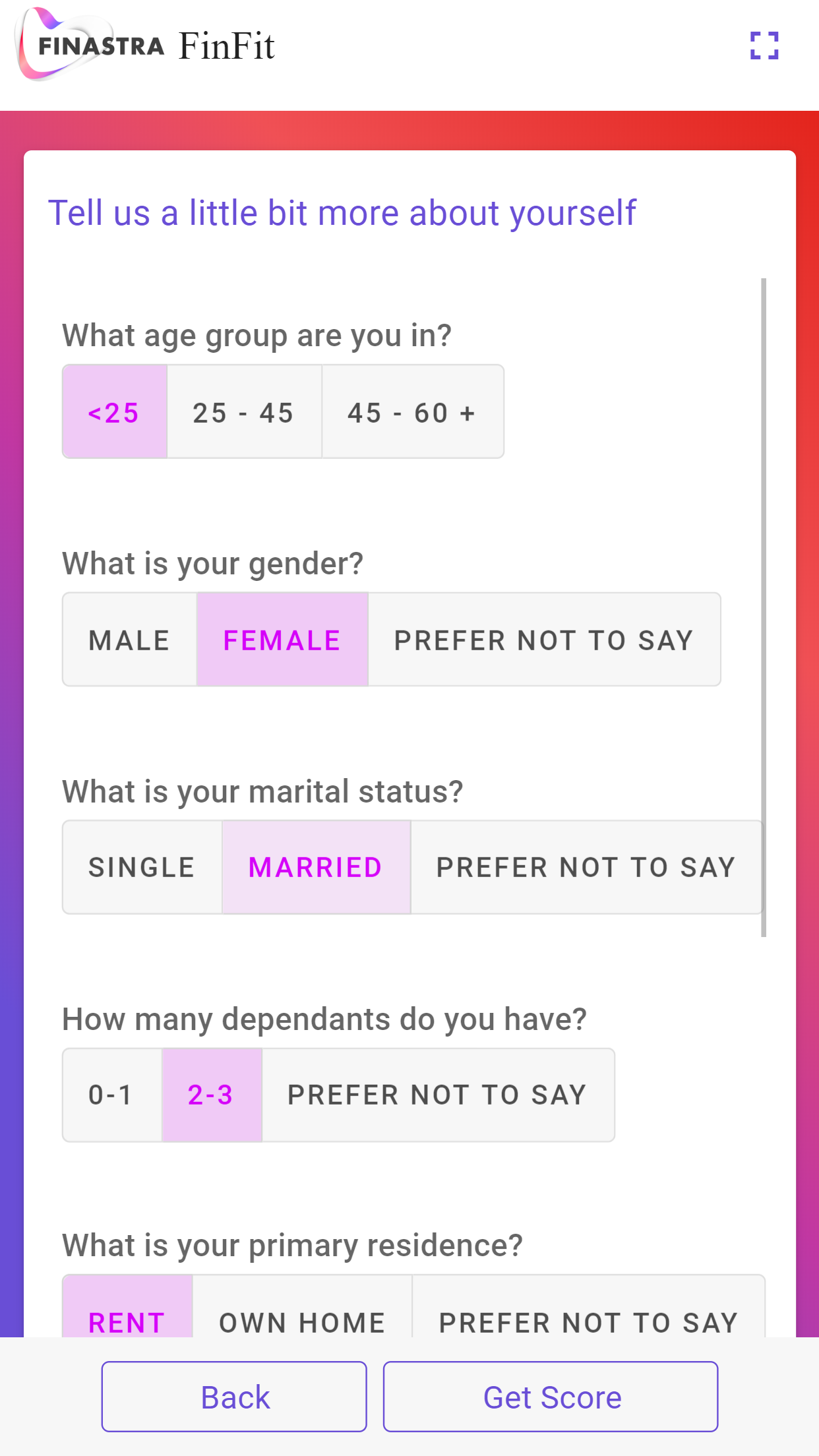Set marital status to Married
The image size is (819, 1456).
point(316,867)
